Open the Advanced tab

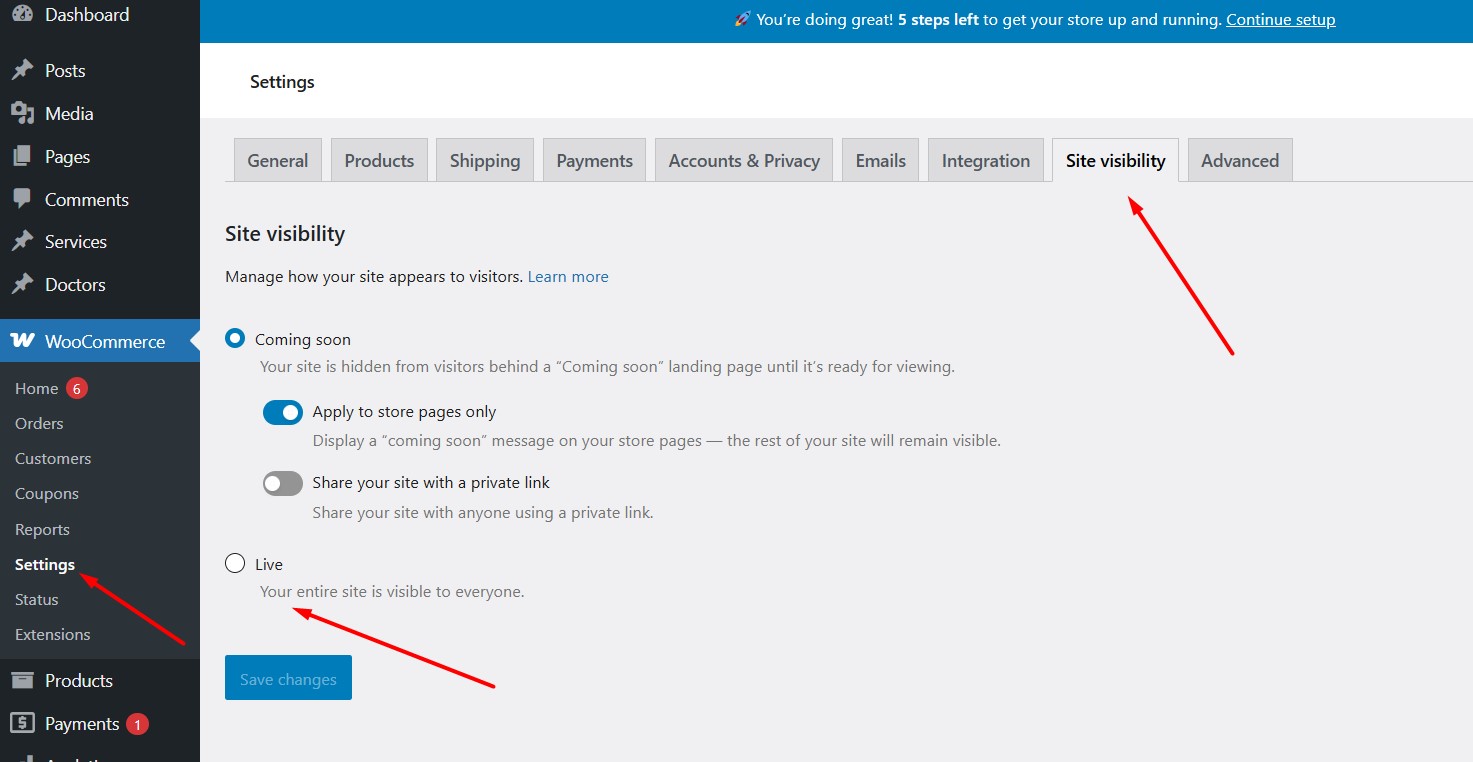pos(1240,160)
